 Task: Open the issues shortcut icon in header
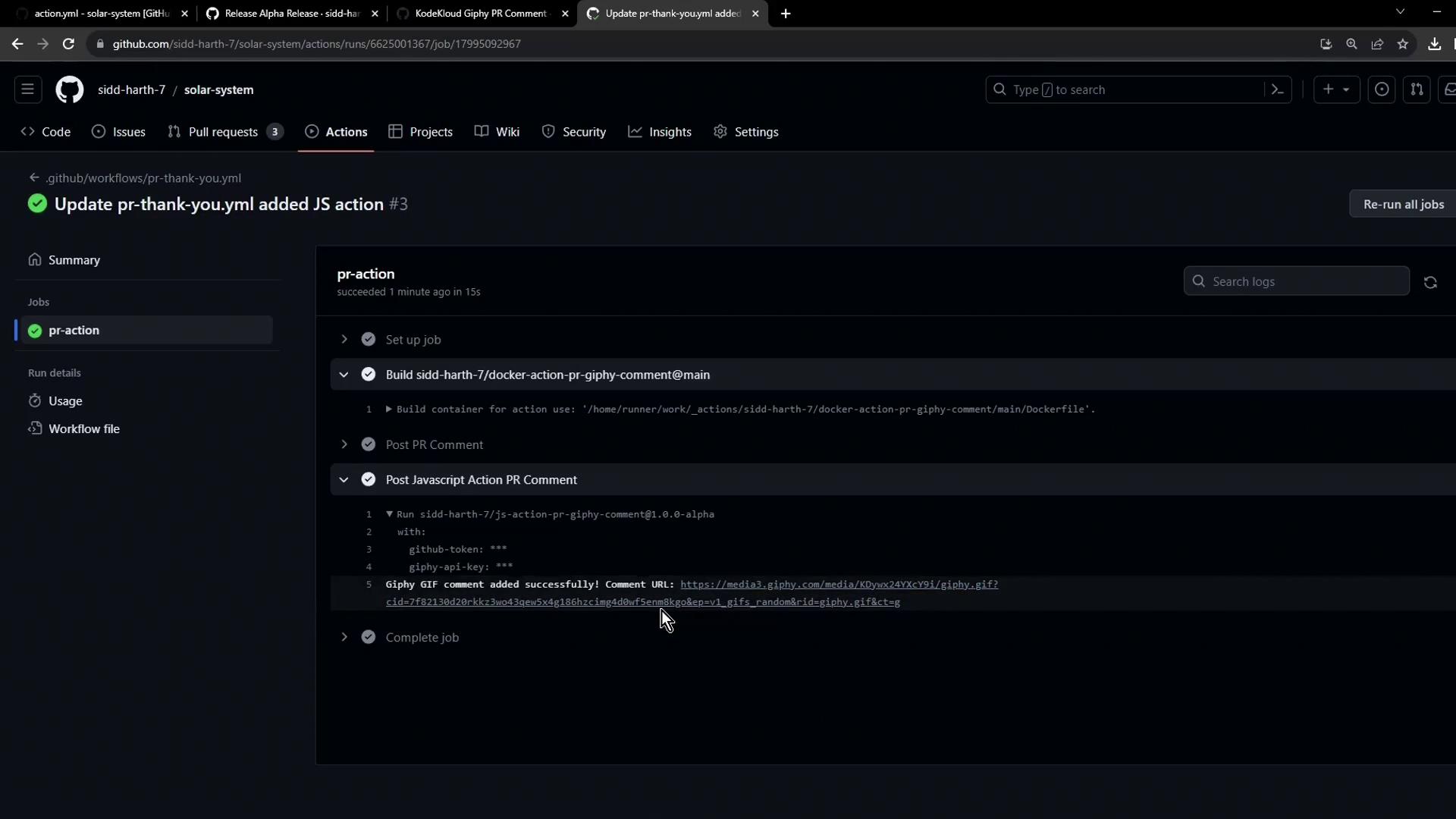tap(1382, 89)
